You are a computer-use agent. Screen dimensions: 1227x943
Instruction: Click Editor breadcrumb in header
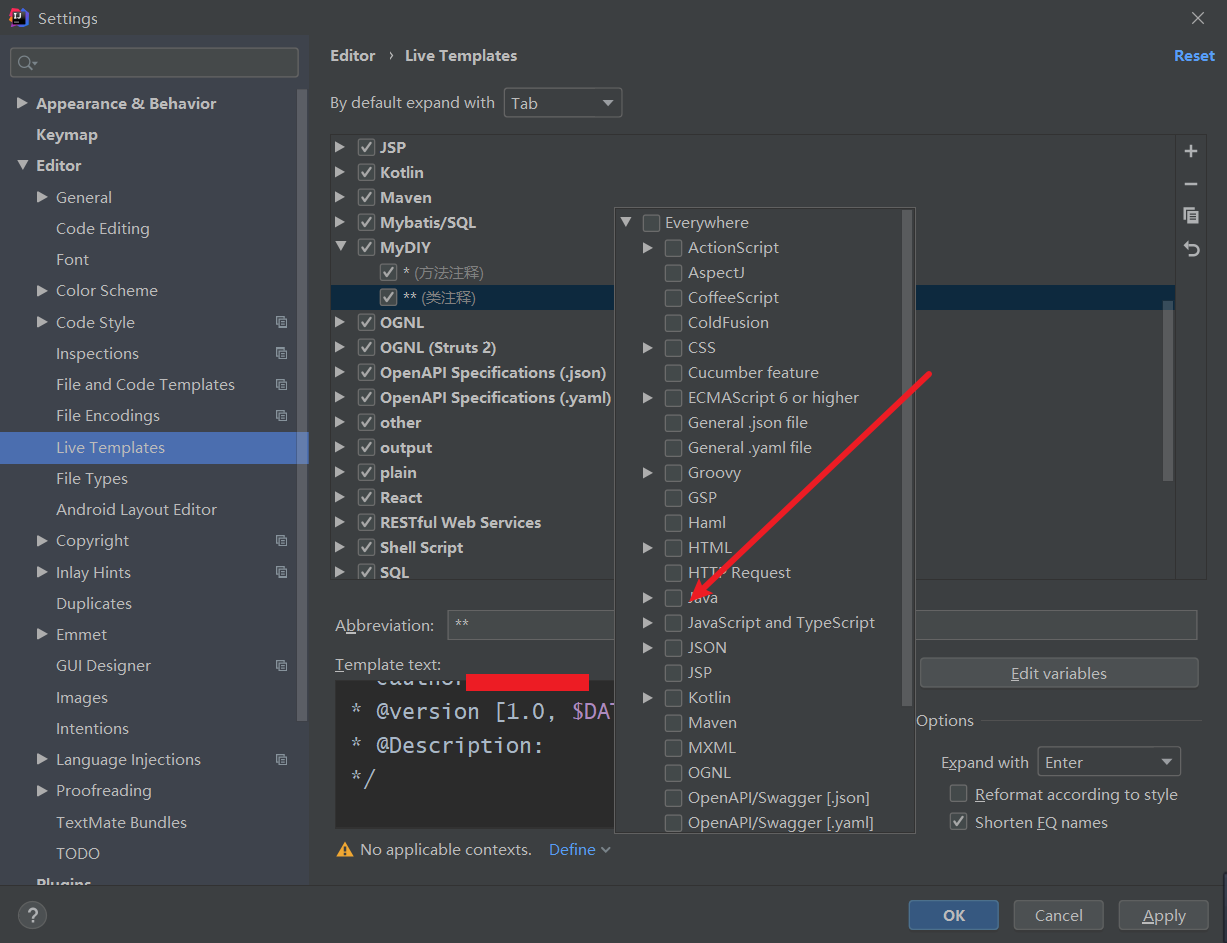(353, 56)
